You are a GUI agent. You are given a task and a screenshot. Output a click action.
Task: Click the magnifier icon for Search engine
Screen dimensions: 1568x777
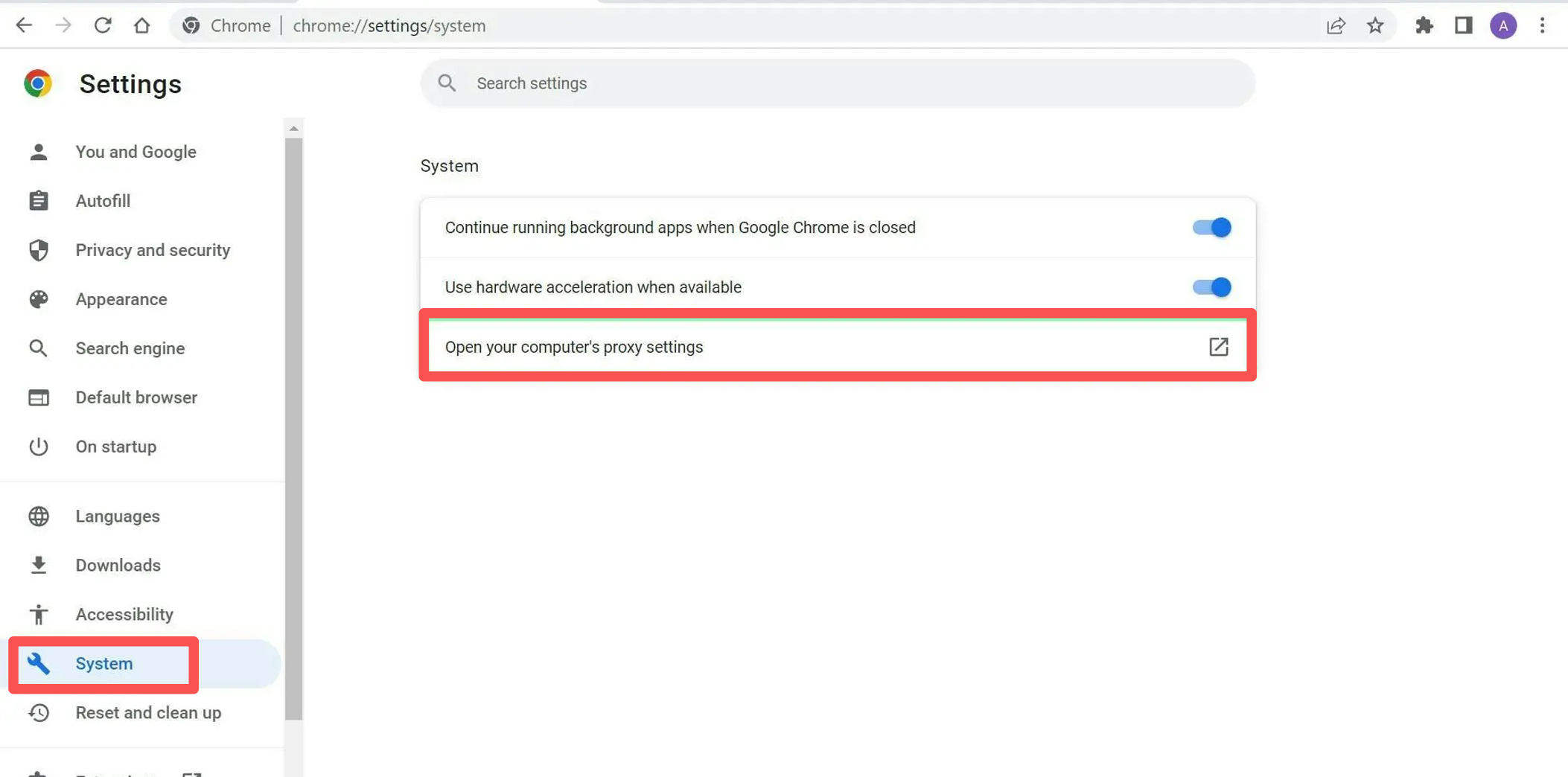(x=39, y=348)
